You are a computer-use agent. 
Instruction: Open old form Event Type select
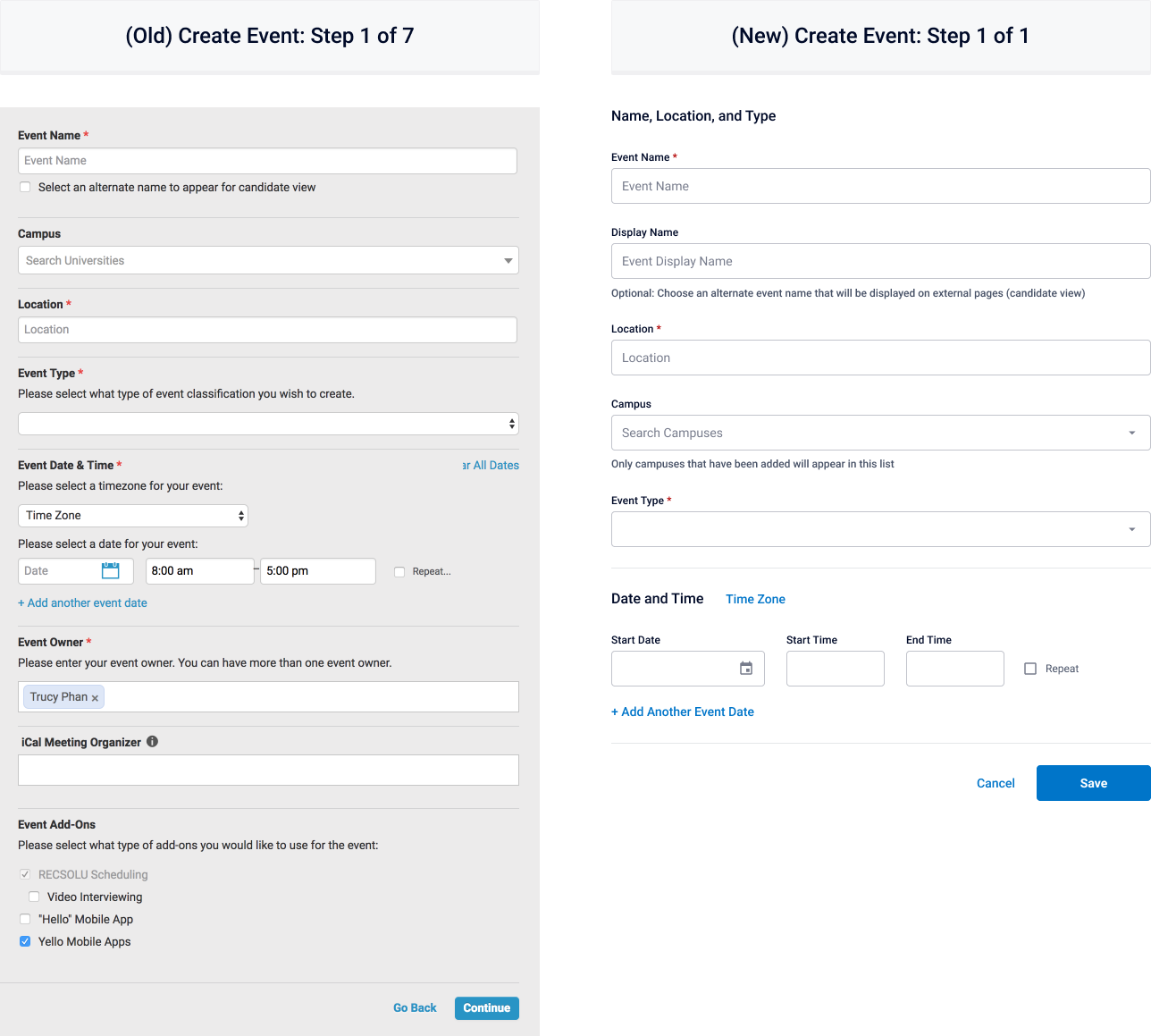[x=268, y=424]
